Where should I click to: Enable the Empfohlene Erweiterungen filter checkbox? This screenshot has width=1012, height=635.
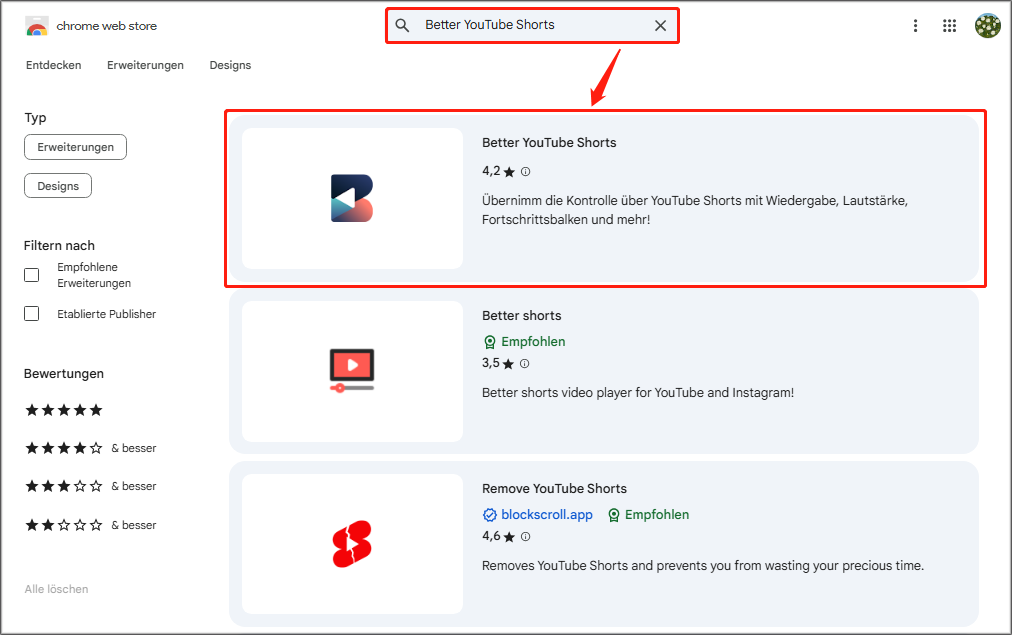(31, 274)
